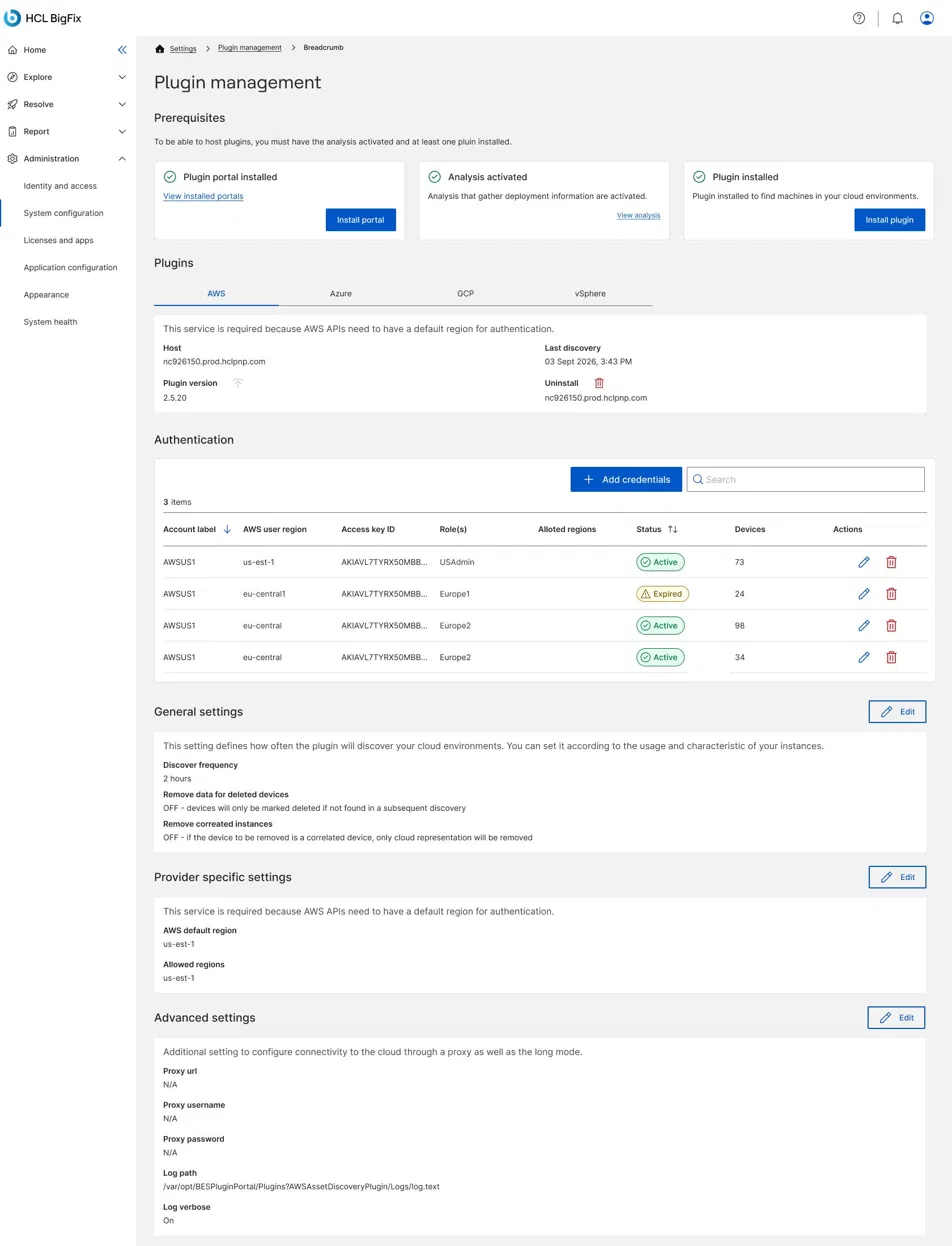Edit Provider specific settings
Viewport: 952px width, 1246px height.
[897, 877]
